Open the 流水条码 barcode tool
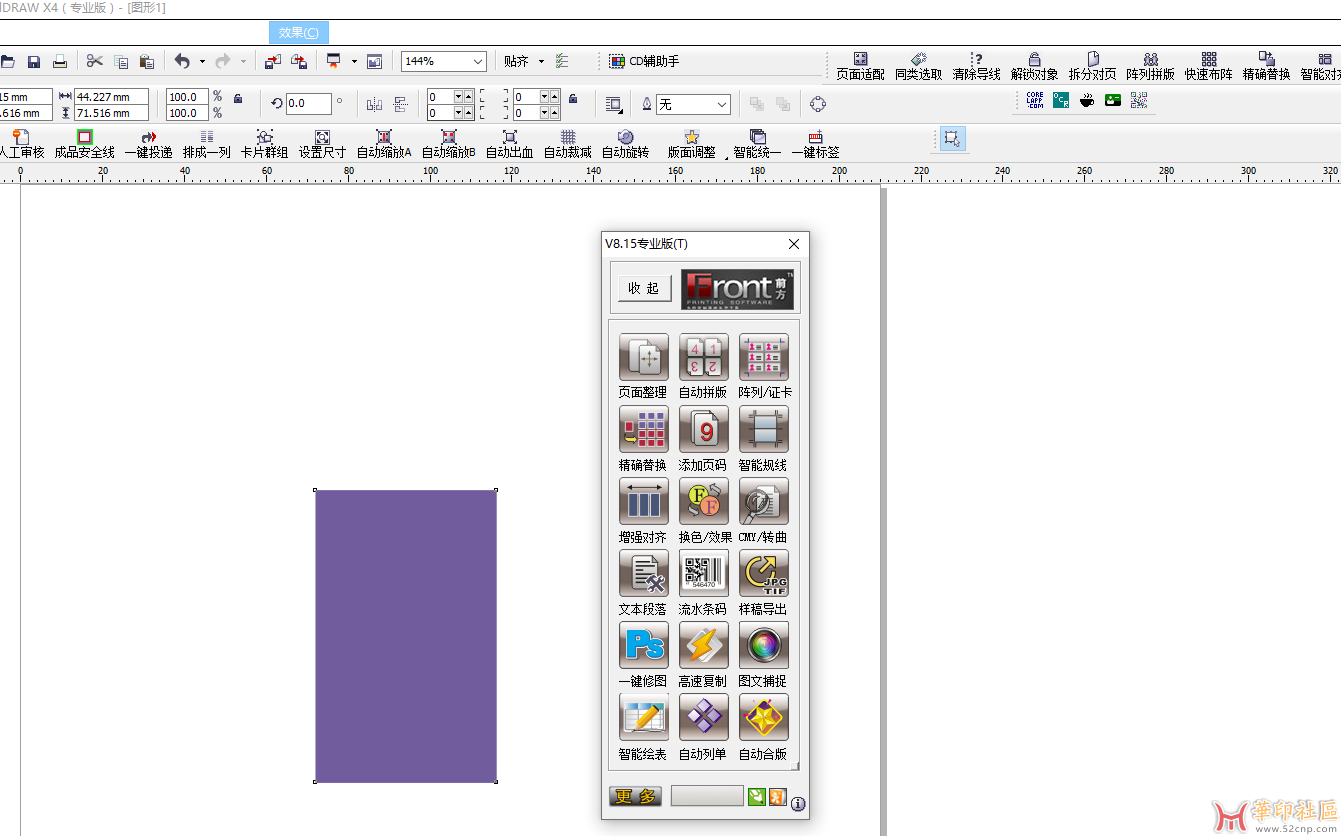The height and width of the screenshot is (836, 1341). (x=703, y=573)
